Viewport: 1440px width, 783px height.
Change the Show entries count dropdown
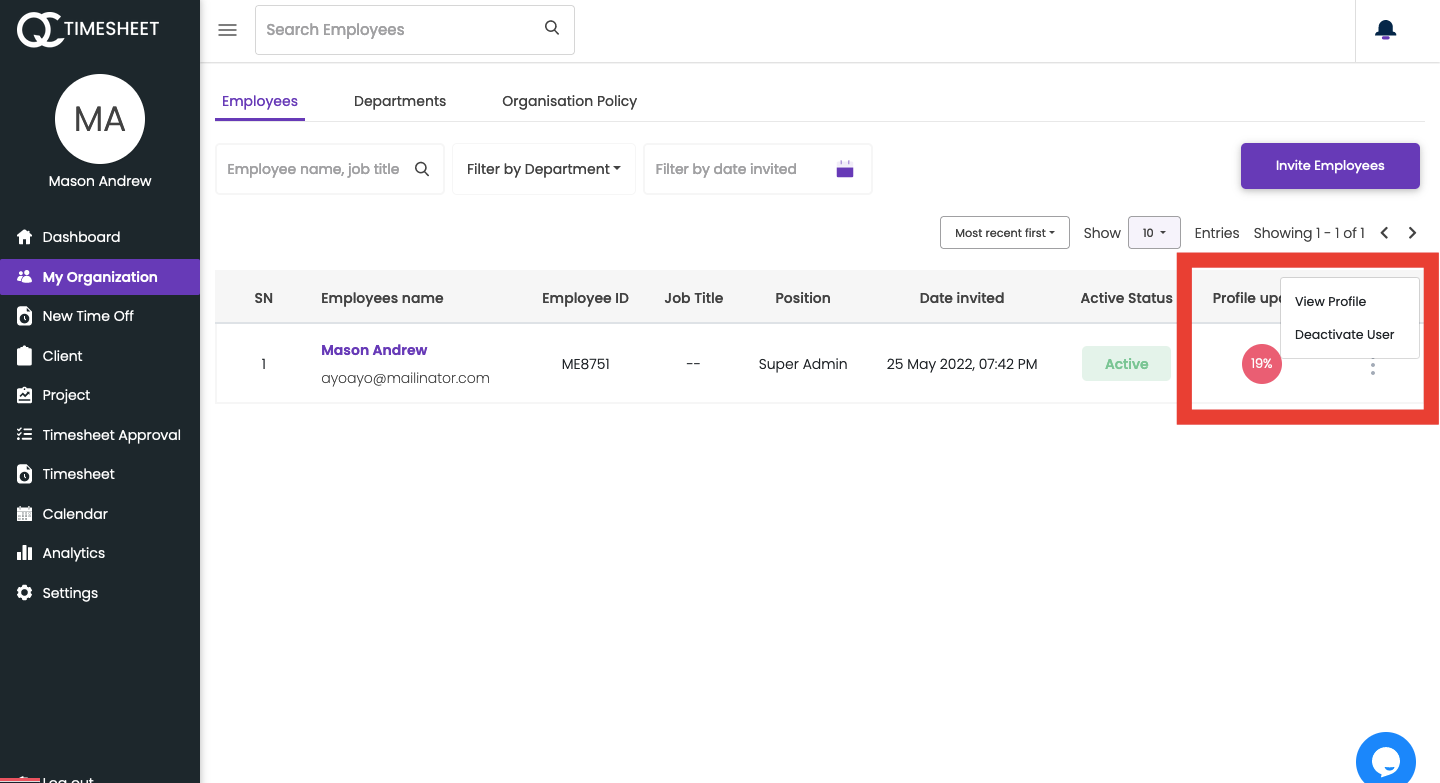tap(1154, 232)
